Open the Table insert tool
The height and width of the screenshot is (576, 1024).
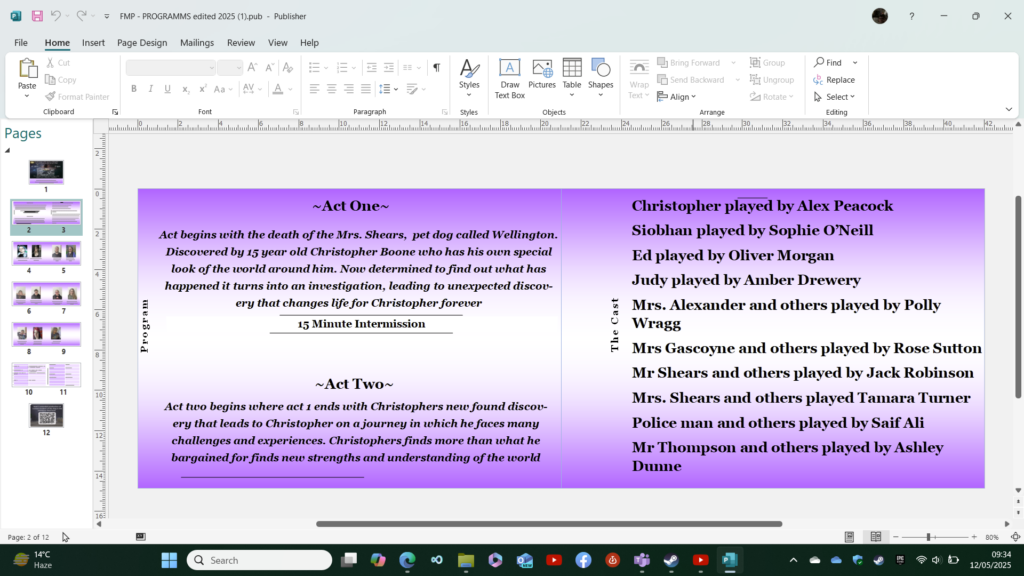click(x=572, y=78)
